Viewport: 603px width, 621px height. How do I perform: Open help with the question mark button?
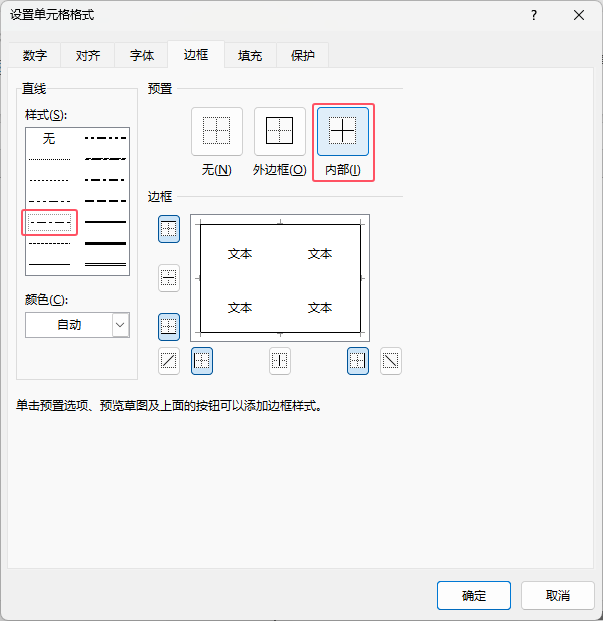pos(534,15)
